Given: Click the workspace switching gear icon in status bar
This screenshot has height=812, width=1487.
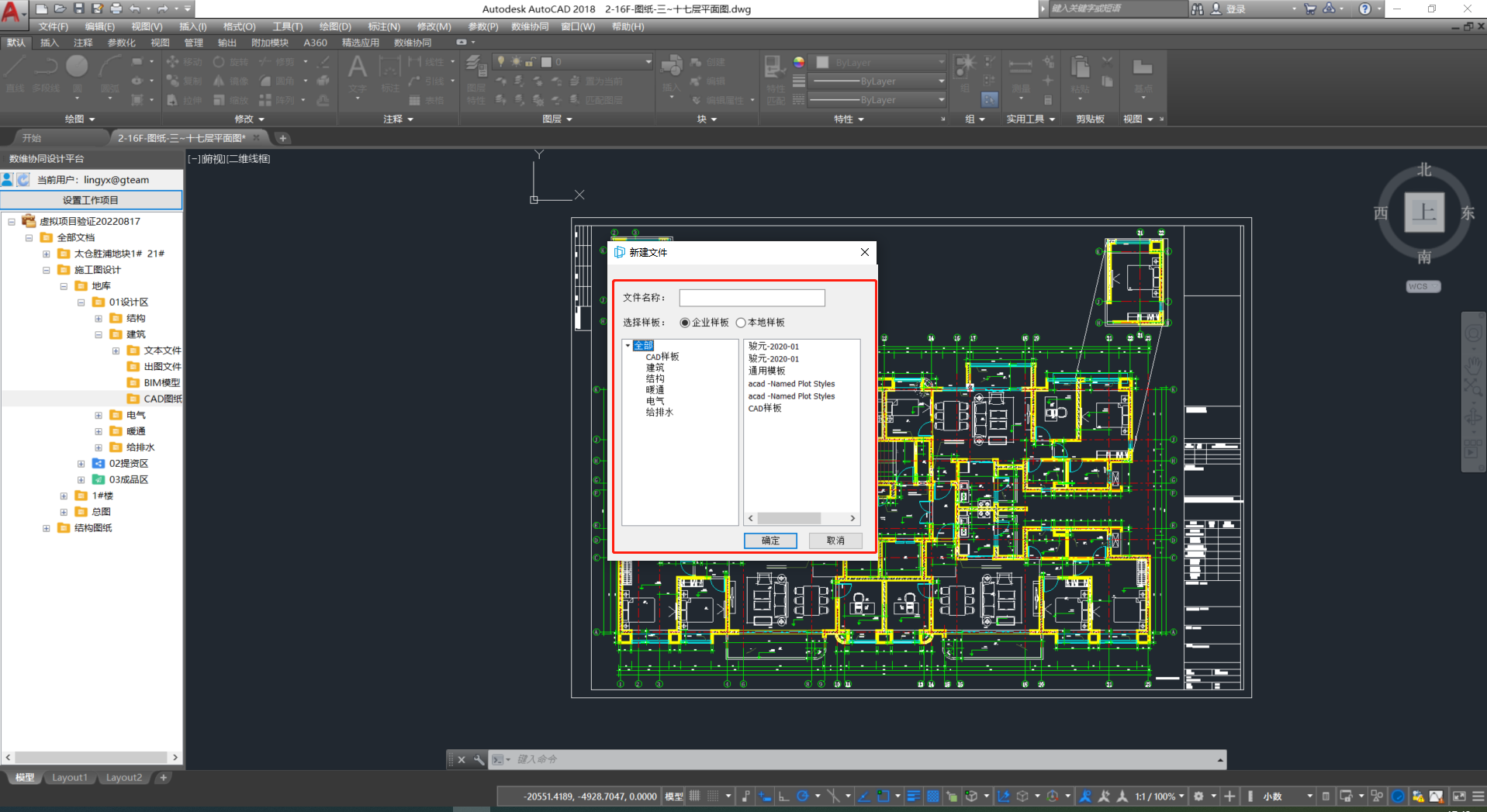Looking at the screenshot, I should (x=1198, y=796).
